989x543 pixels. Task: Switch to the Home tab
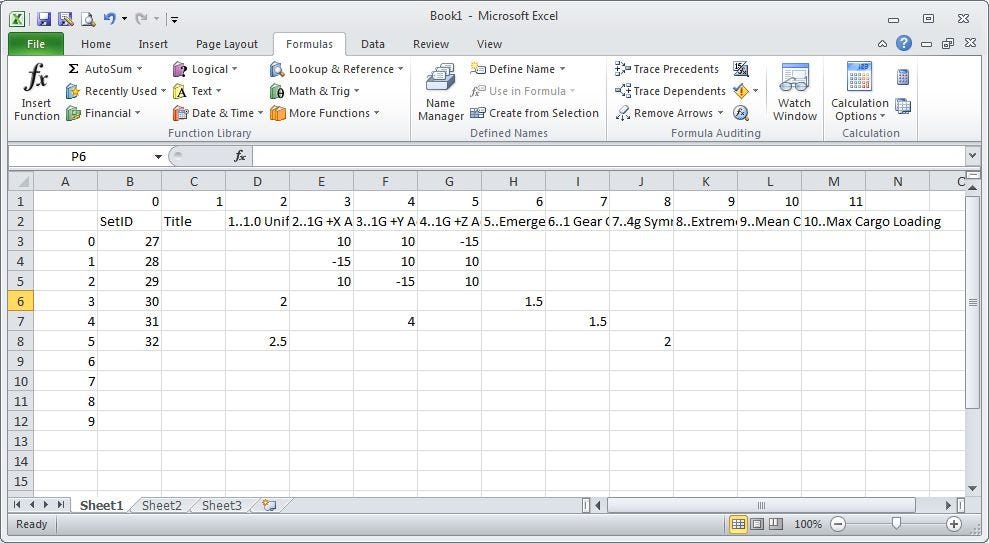coord(96,44)
